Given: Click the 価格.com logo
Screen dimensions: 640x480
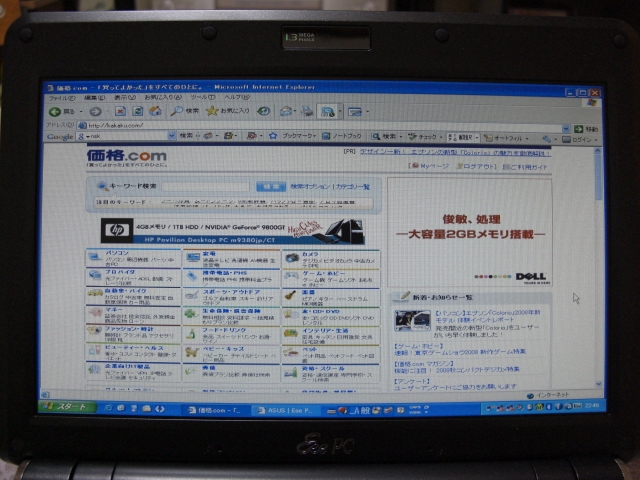Looking at the screenshot, I should click(x=127, y=158).
